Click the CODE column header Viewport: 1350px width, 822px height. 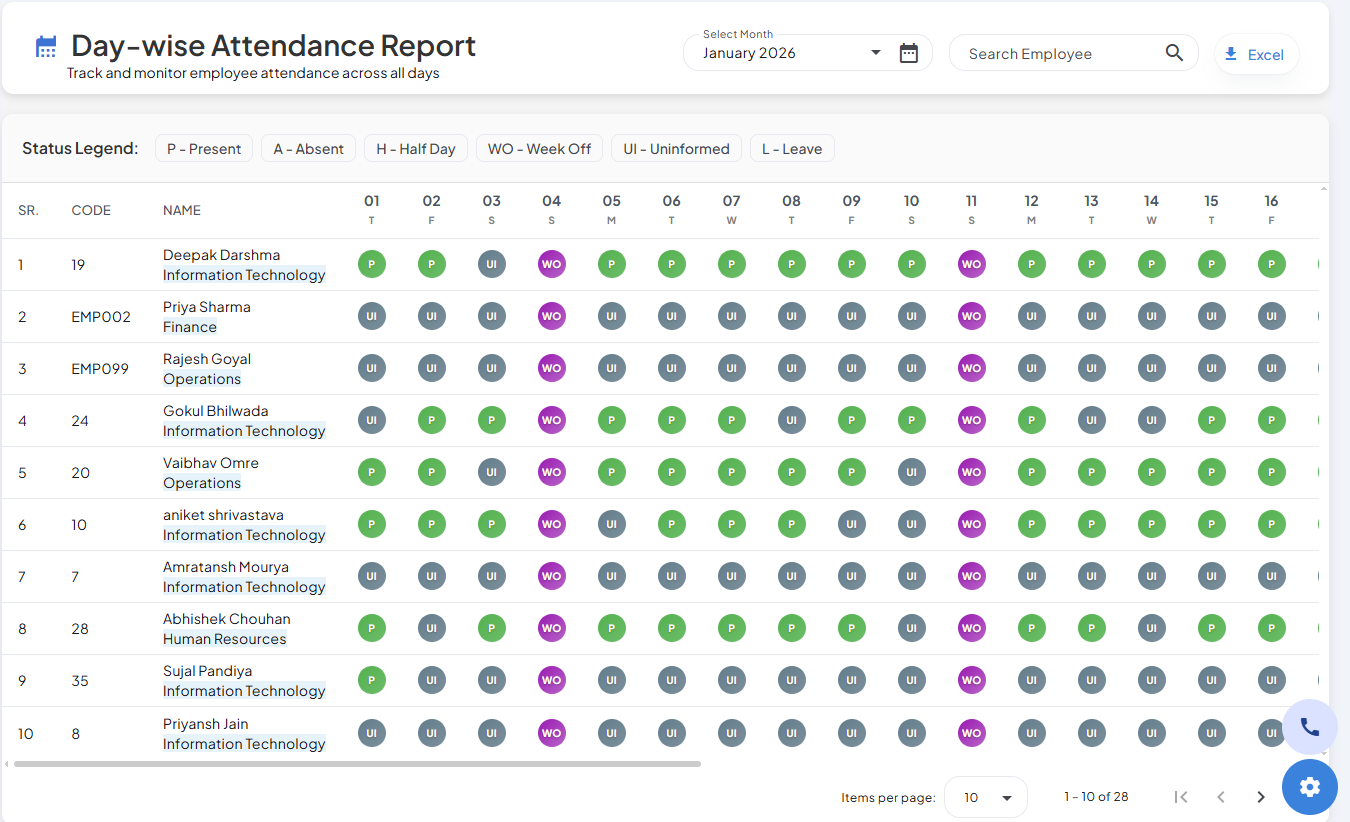tap(91, 210)
